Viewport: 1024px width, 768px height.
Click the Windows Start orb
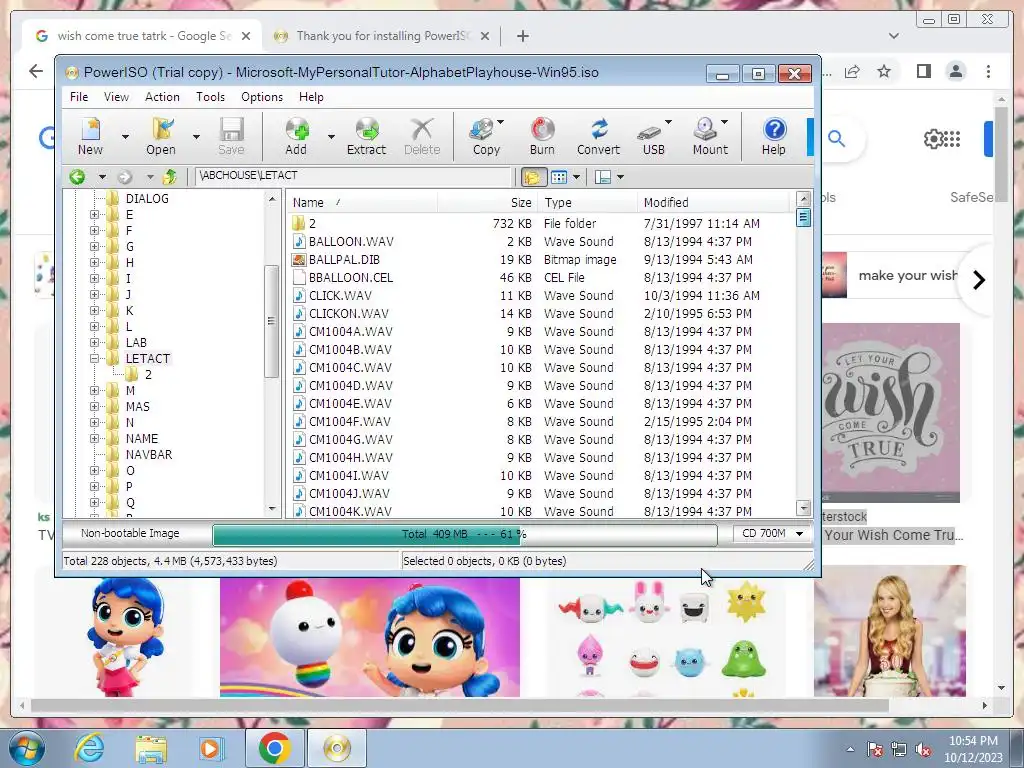pyautogui.click(x=27, y=748)
